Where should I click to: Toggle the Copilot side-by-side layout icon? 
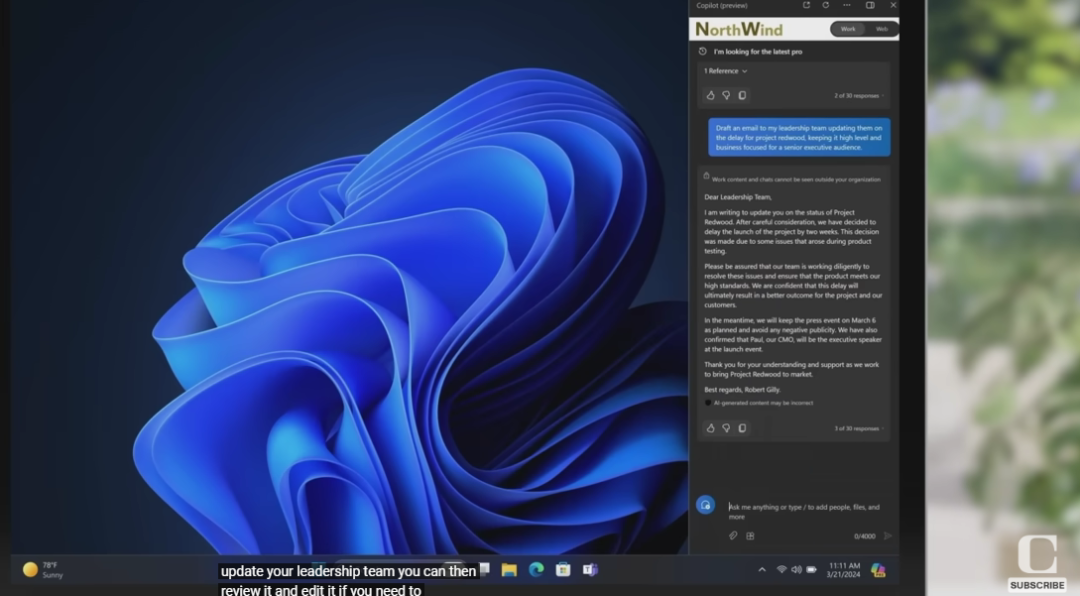870,5
